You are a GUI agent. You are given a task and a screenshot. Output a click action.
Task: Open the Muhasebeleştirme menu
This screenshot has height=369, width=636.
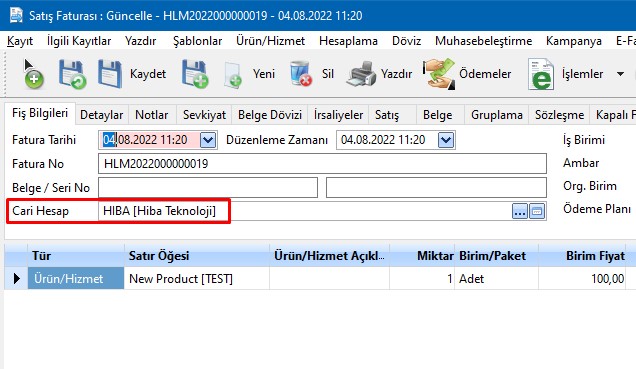click(483, 41)
